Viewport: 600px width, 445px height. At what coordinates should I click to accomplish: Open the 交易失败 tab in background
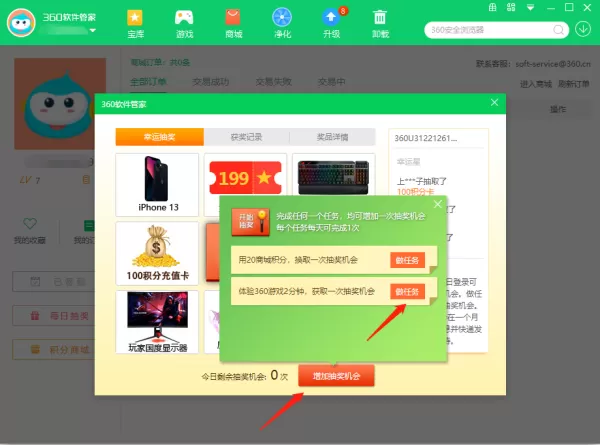coord(274,82)
